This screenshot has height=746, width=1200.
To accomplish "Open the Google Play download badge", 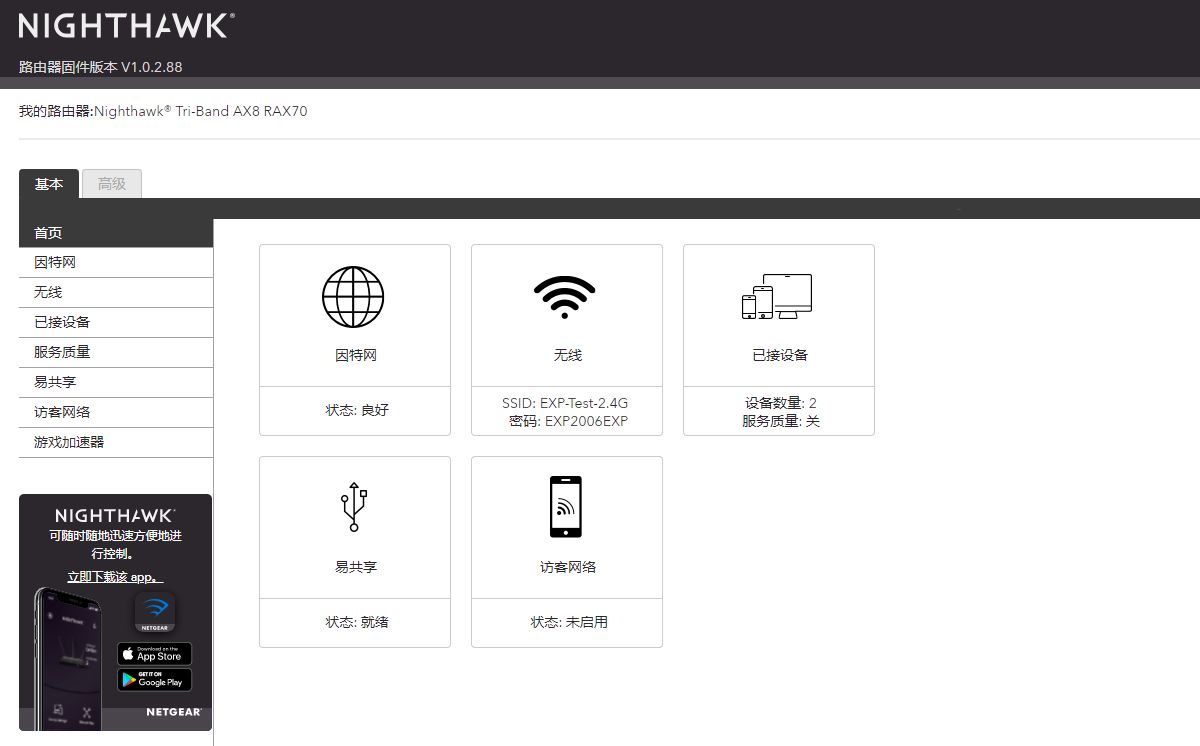I will (x=155, y=680).
